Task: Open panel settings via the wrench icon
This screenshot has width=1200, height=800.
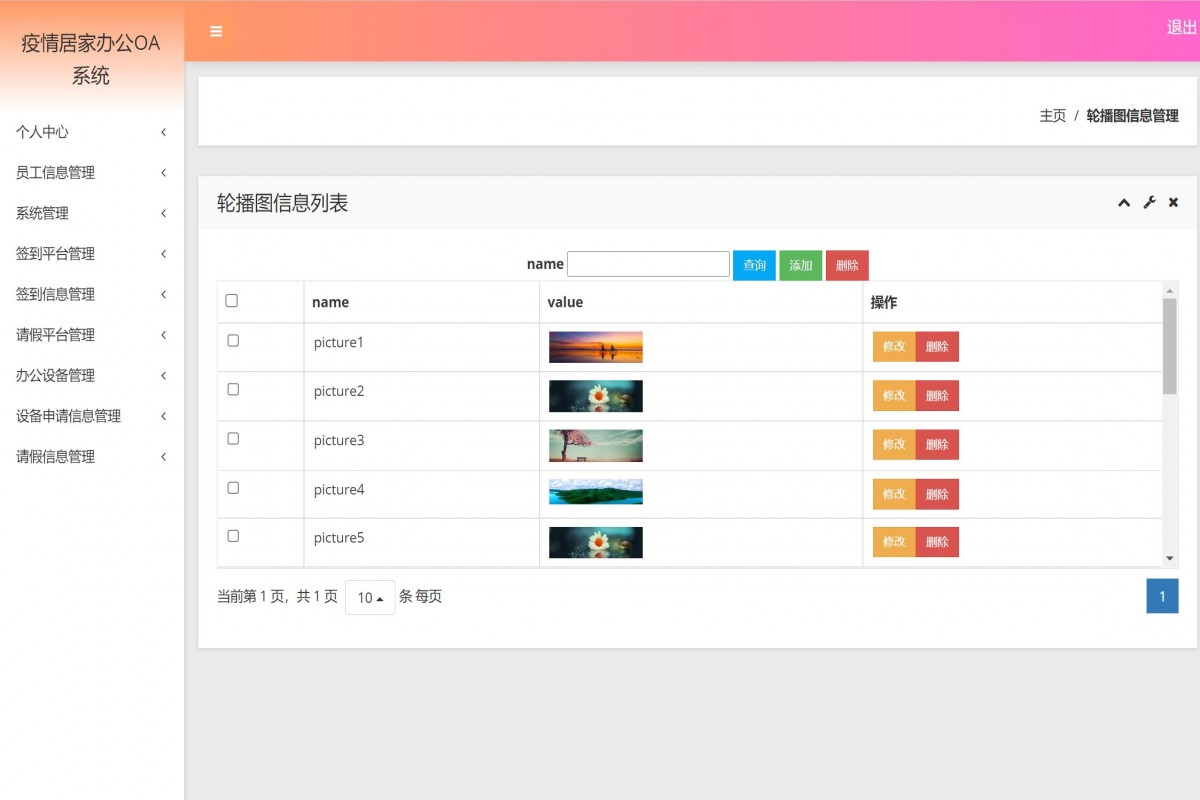Action: [1147, 202]
